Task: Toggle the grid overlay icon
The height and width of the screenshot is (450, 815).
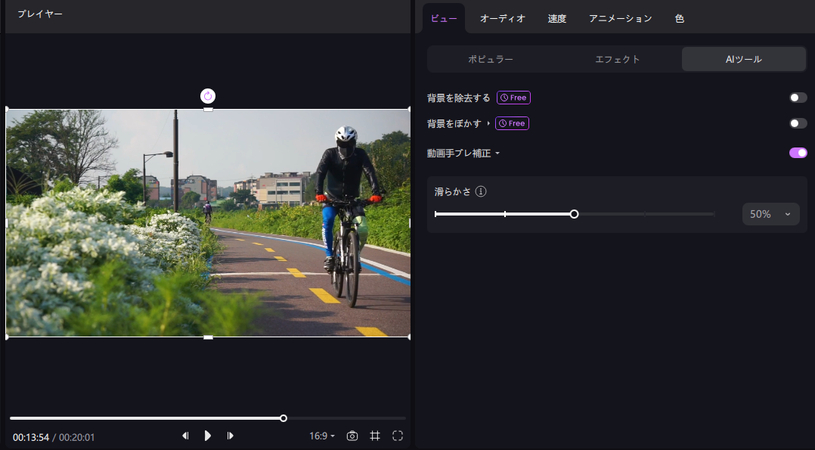Action: click(375, 436)
